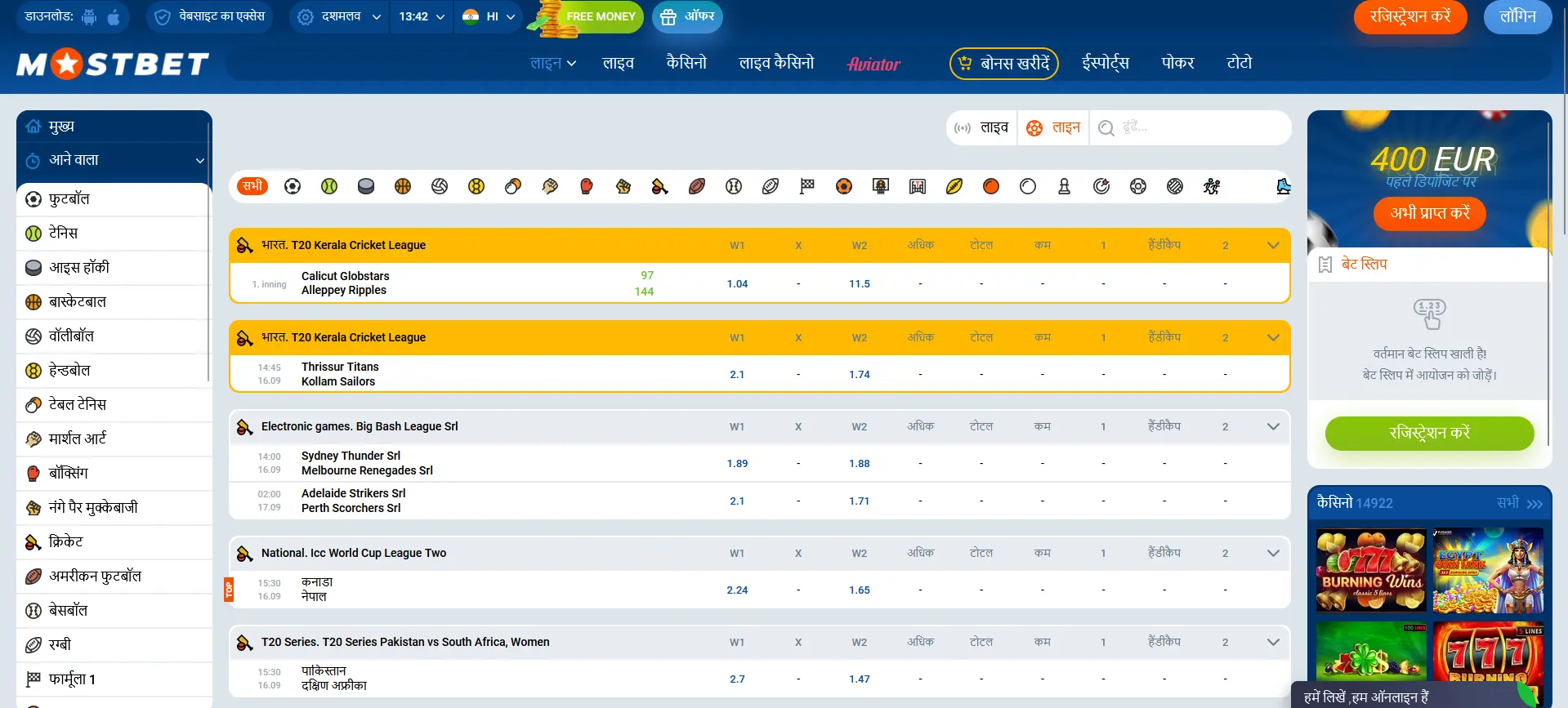The height and width of the screenshot is (708, 1568).
Task: Select the ice skate icon at filter row end
Action: click(1284, 186)
